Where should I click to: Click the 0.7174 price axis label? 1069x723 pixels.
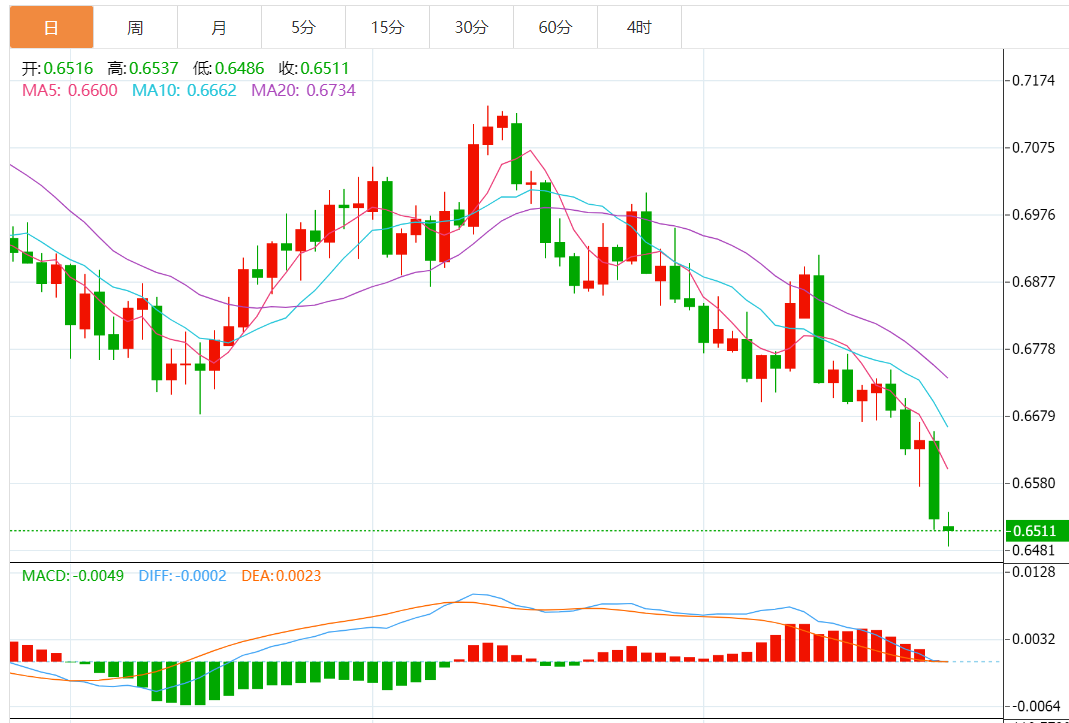(x=1036, y=81)
